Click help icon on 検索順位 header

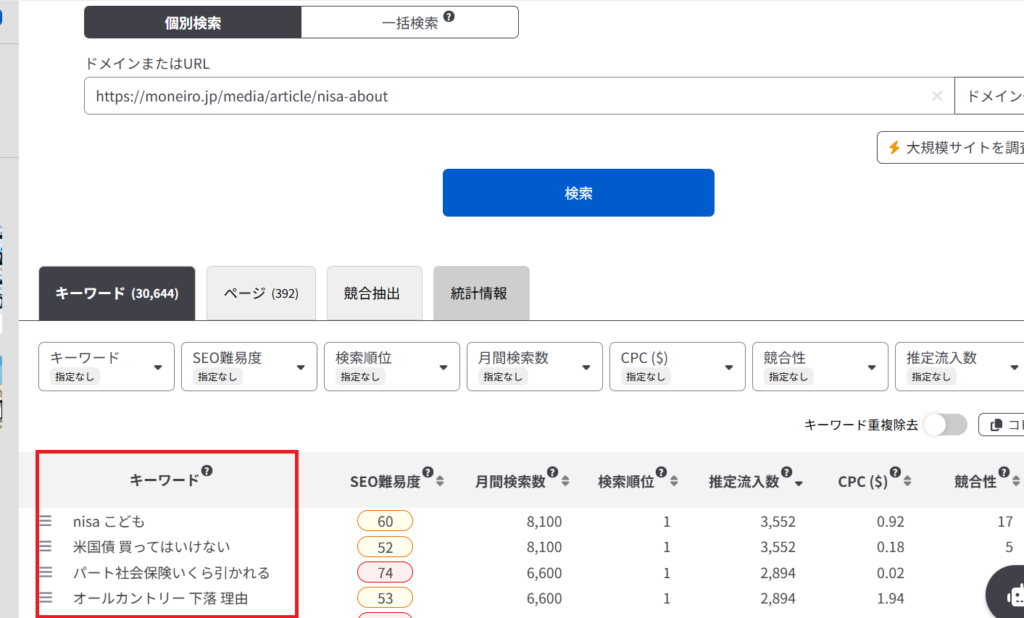point(661,472)
